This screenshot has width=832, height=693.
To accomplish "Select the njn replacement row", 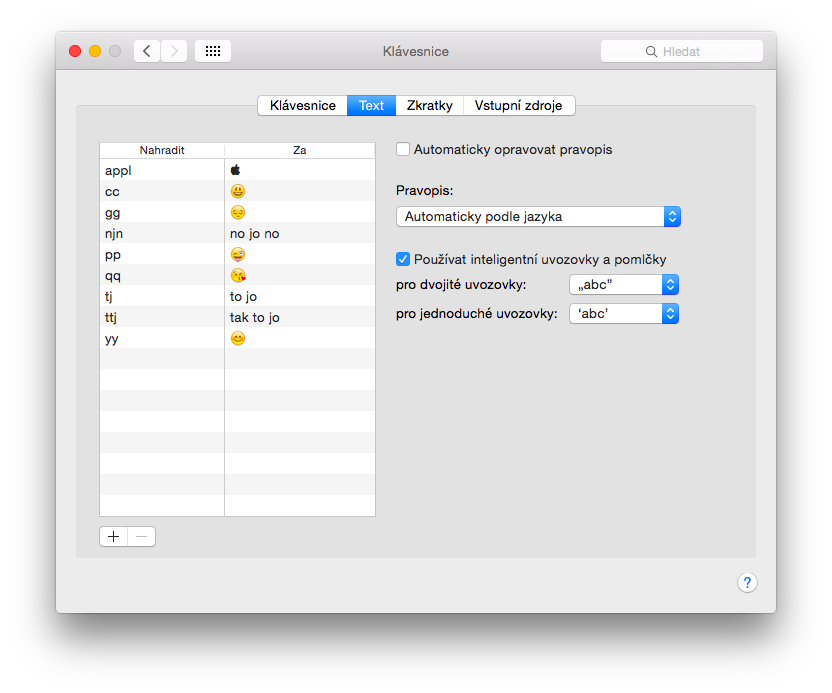I will click(x=162, y=234).
